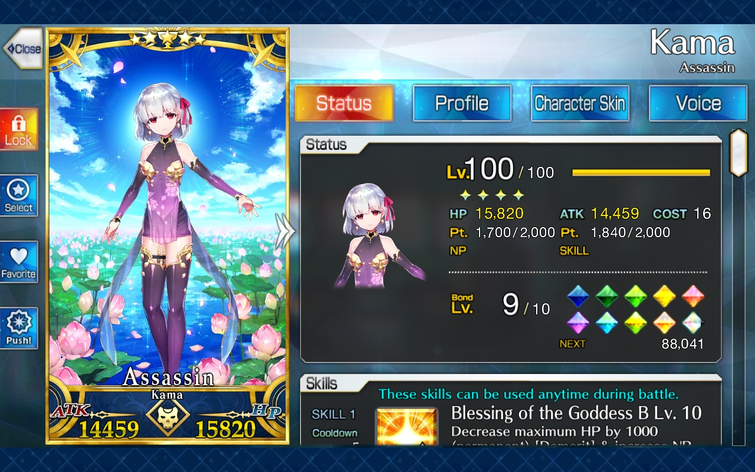Select the dark green bond crystal

pyautogui.click(x=607, y=296)
